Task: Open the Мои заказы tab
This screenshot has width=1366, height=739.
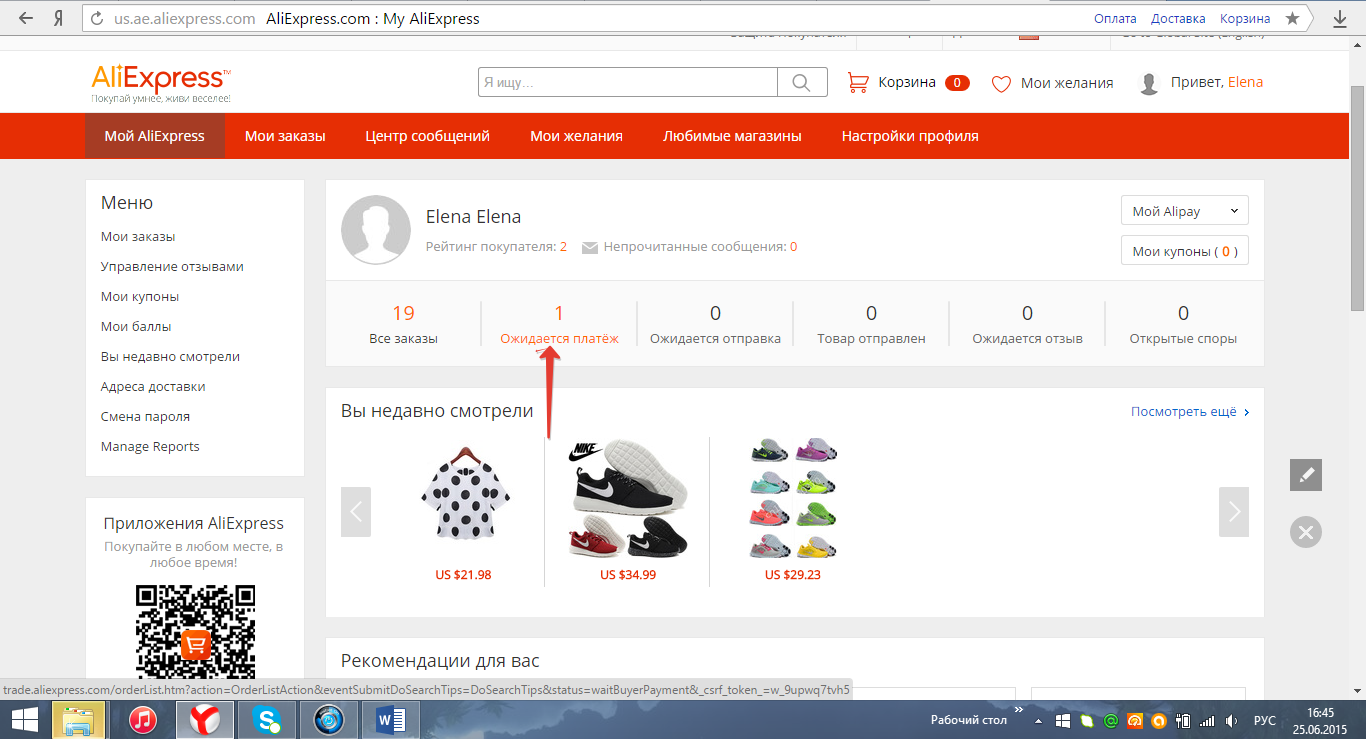Action: (285, 136)
